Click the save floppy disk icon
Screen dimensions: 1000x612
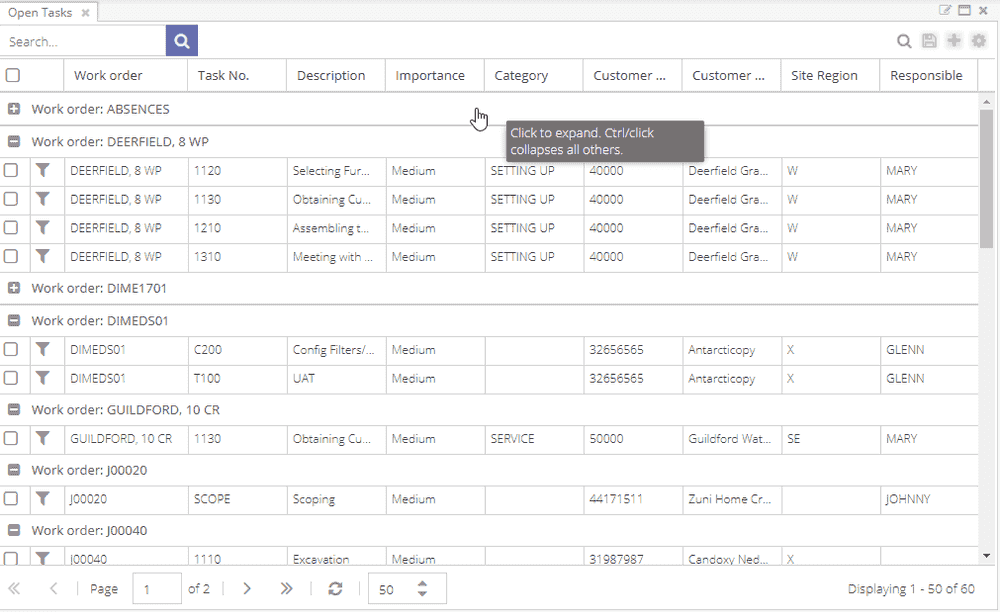[929, 41]
